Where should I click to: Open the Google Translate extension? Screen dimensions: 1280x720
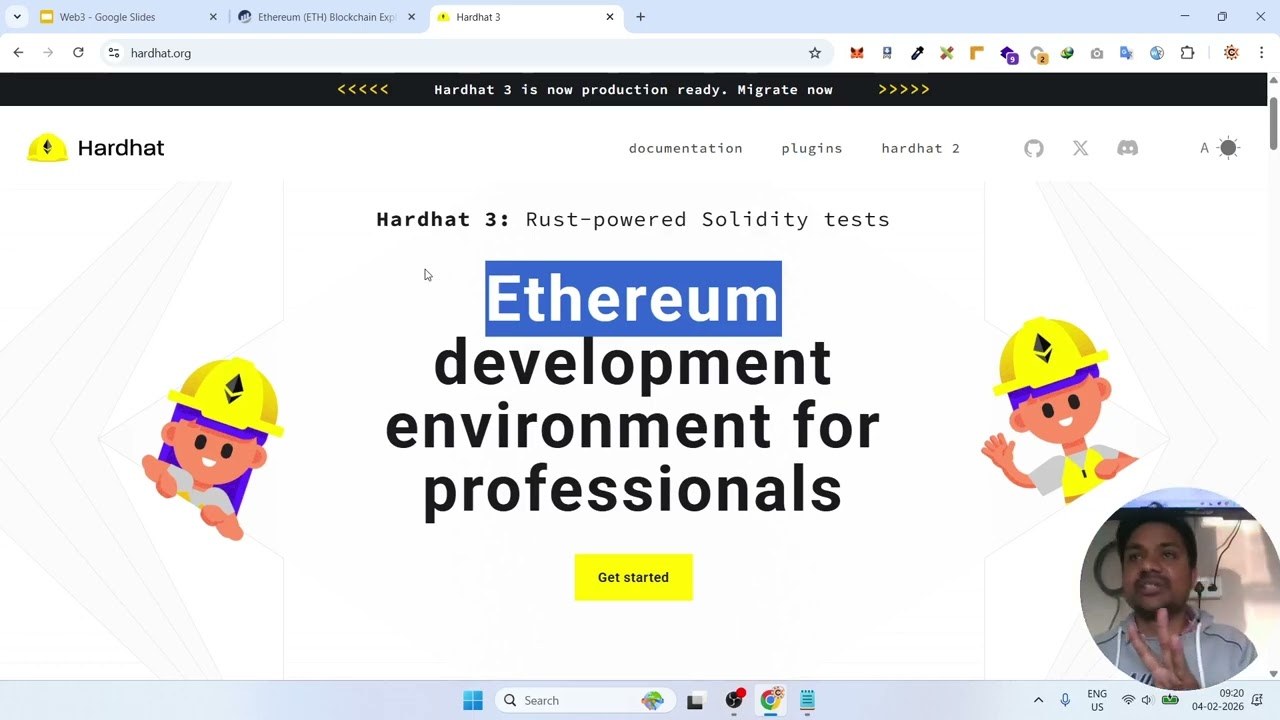tap(1127, 53)
